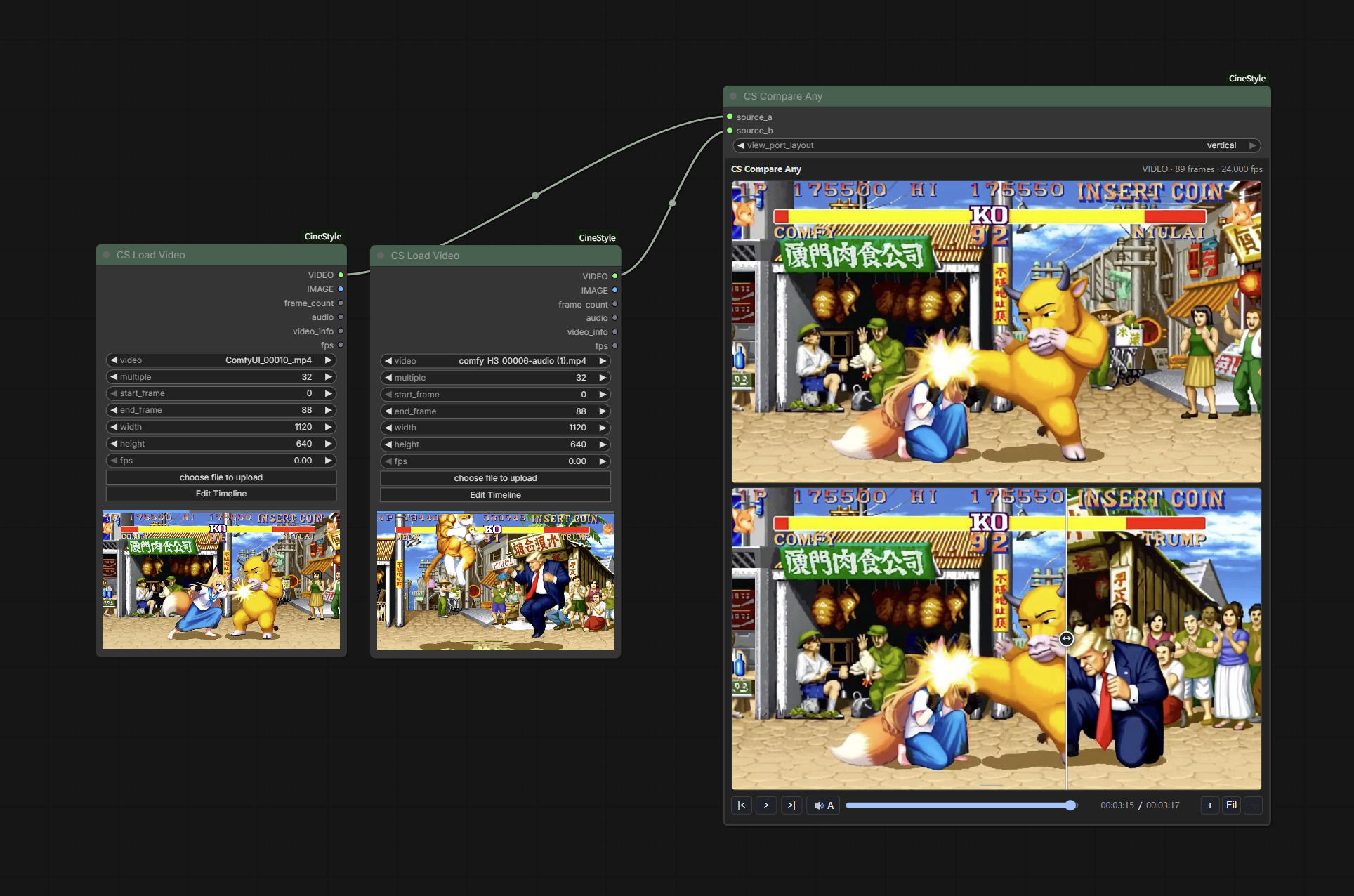Increase end_frame in first Load Video
1354x896 pixels.
tap(328, 410)
